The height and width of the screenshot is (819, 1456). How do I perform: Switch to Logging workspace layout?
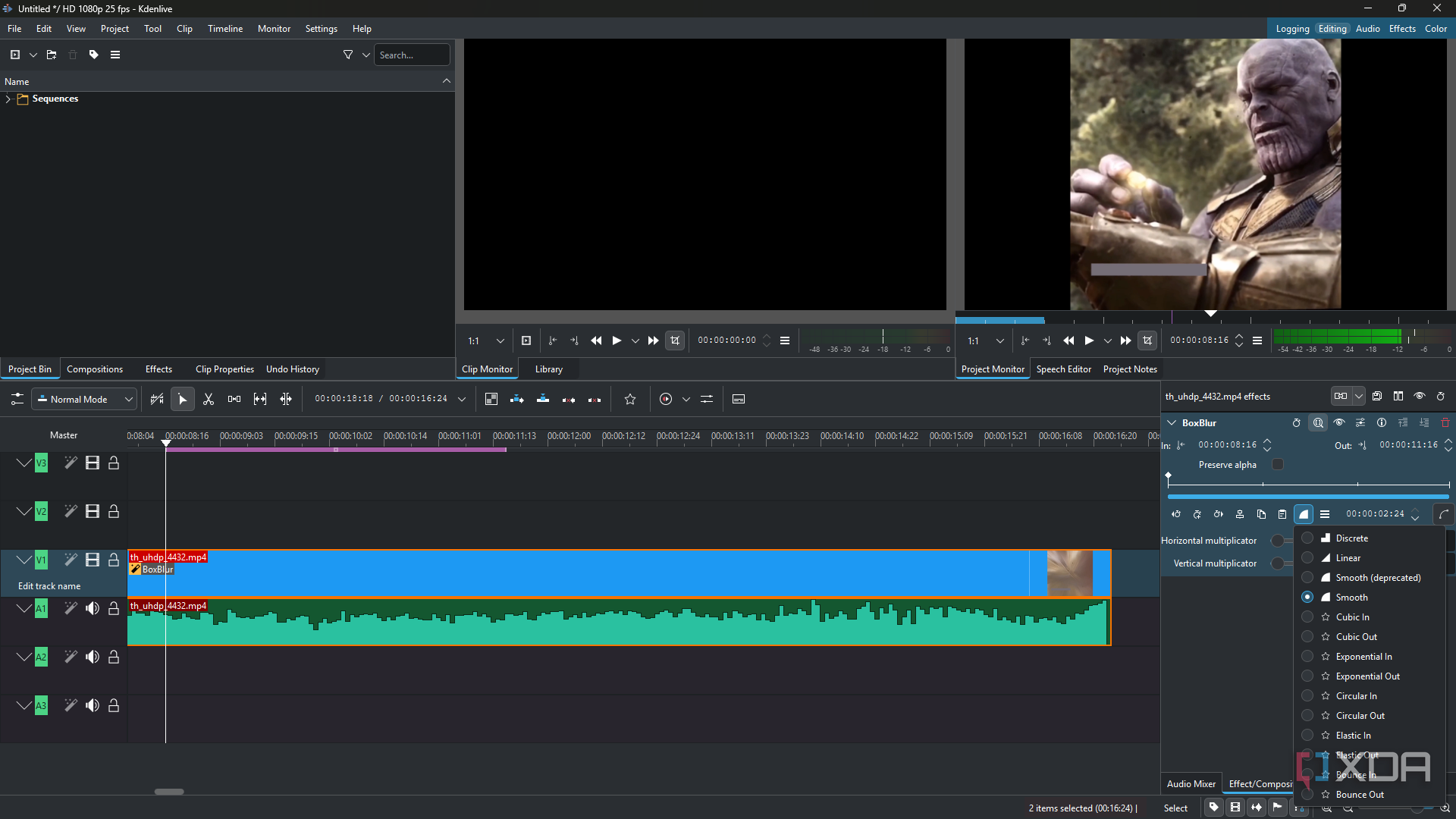[x=1292, y=29]
